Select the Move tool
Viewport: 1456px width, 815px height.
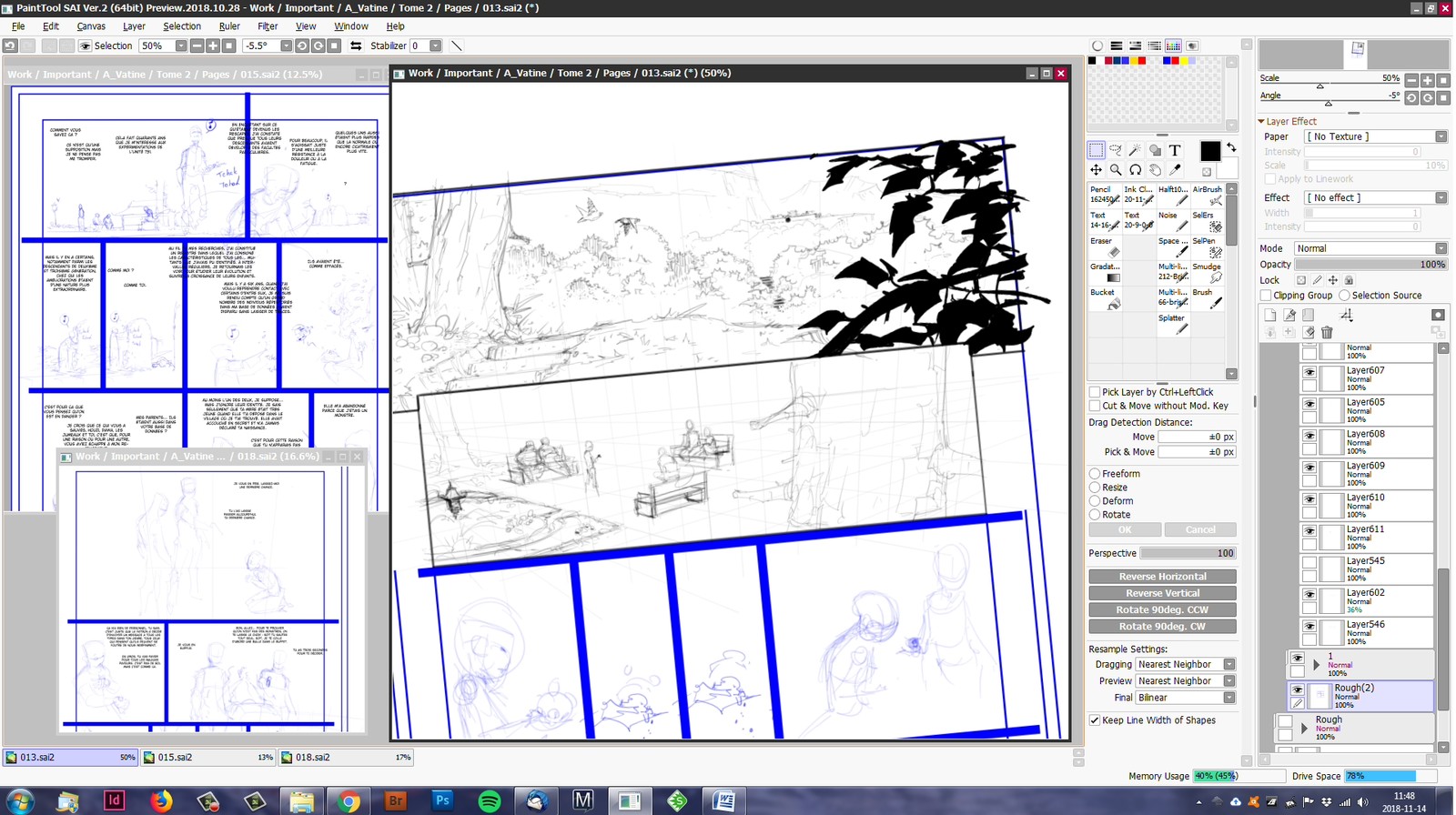click(x=1097, y=170)
